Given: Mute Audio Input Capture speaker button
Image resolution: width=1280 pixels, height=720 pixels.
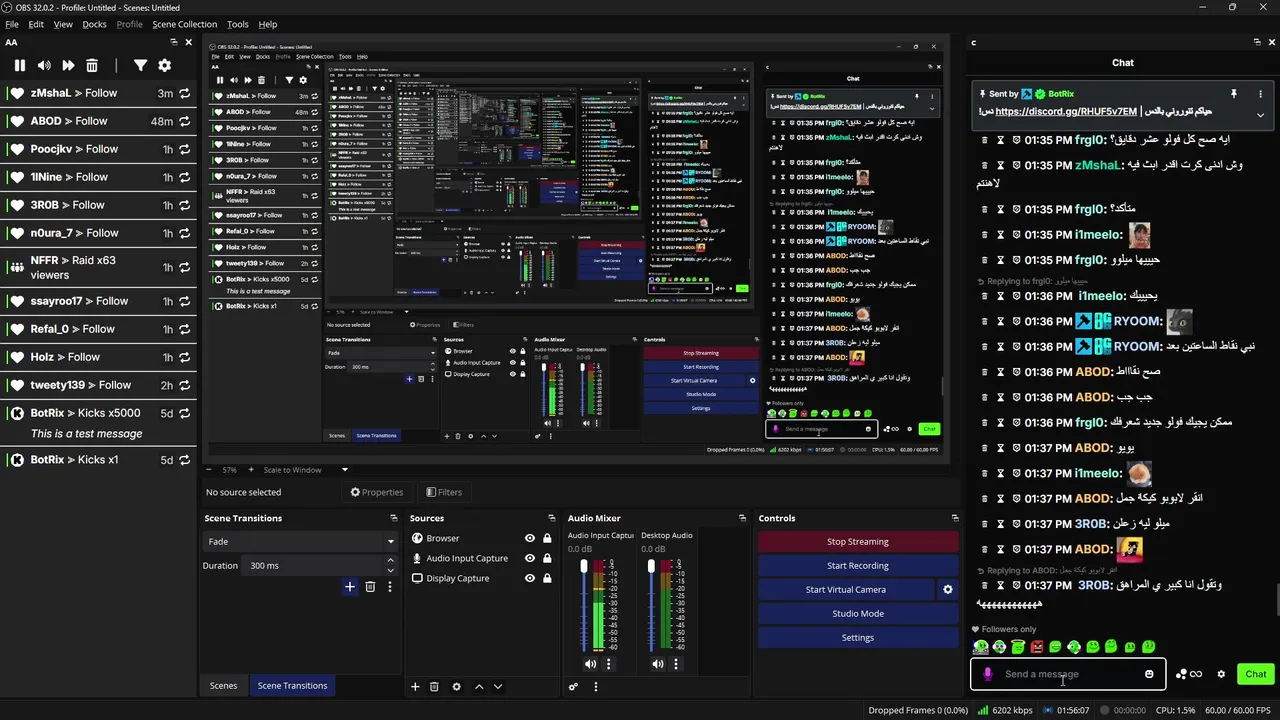Looking at the screenshot, I should coord(590,664).
